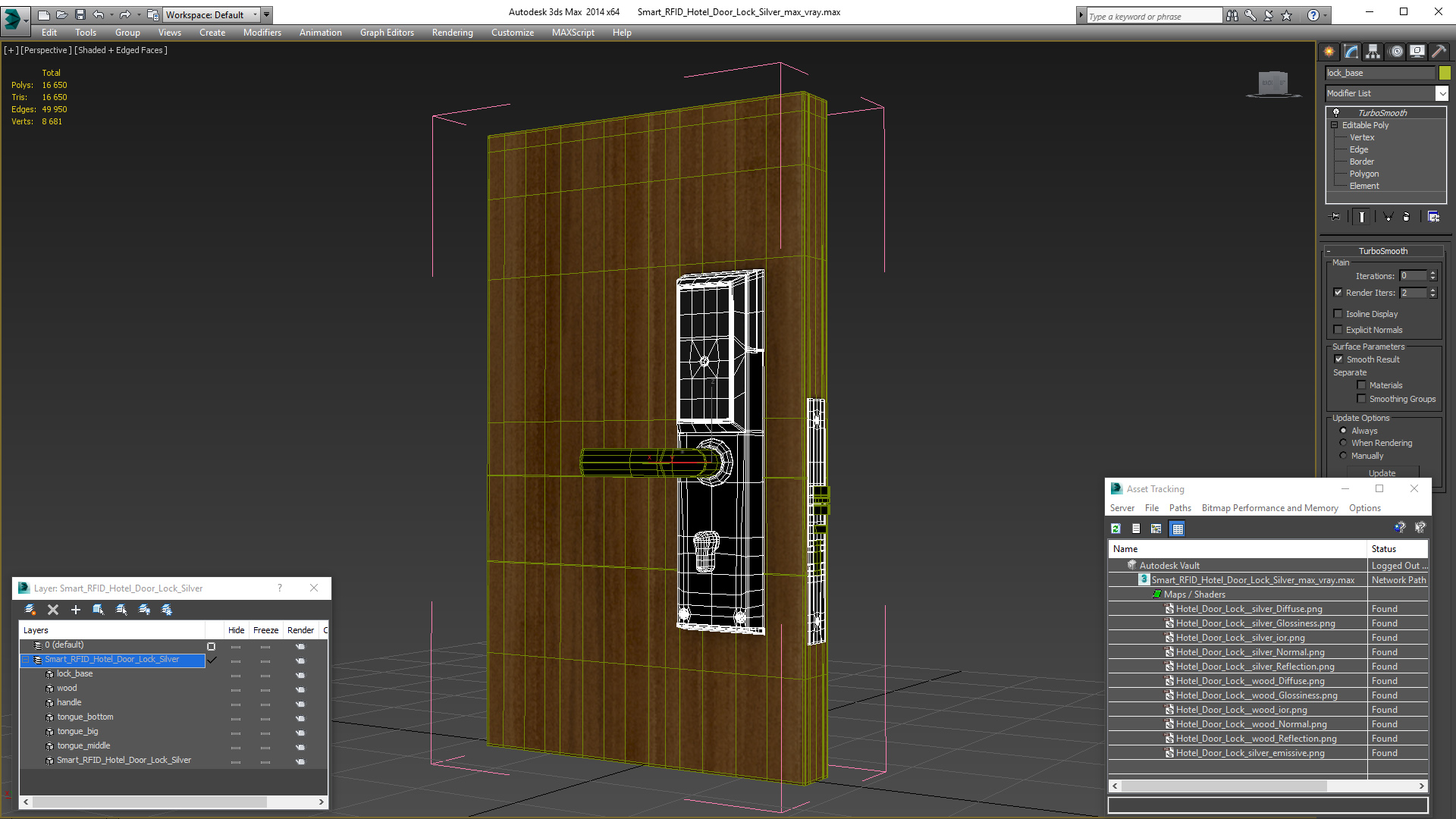Open the MAXScript menu
Screen dimensions: 1456x819
pos(573,33)
